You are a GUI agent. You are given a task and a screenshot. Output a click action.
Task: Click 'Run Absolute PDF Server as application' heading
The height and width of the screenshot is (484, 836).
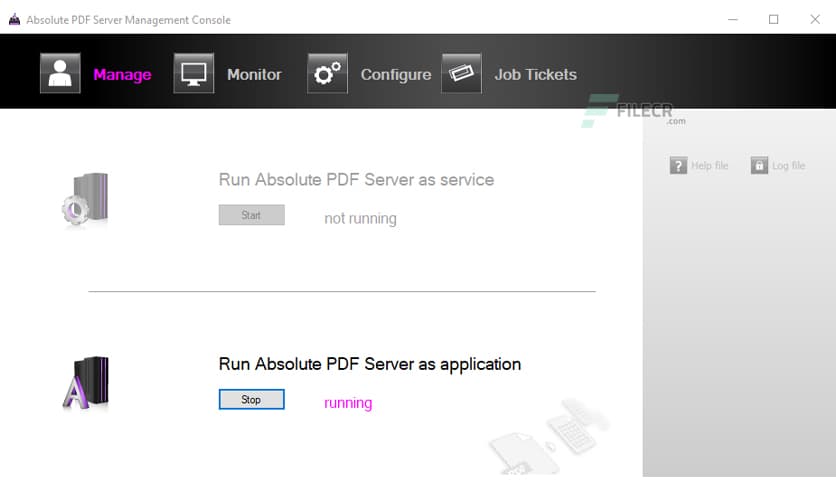point(369,364)
